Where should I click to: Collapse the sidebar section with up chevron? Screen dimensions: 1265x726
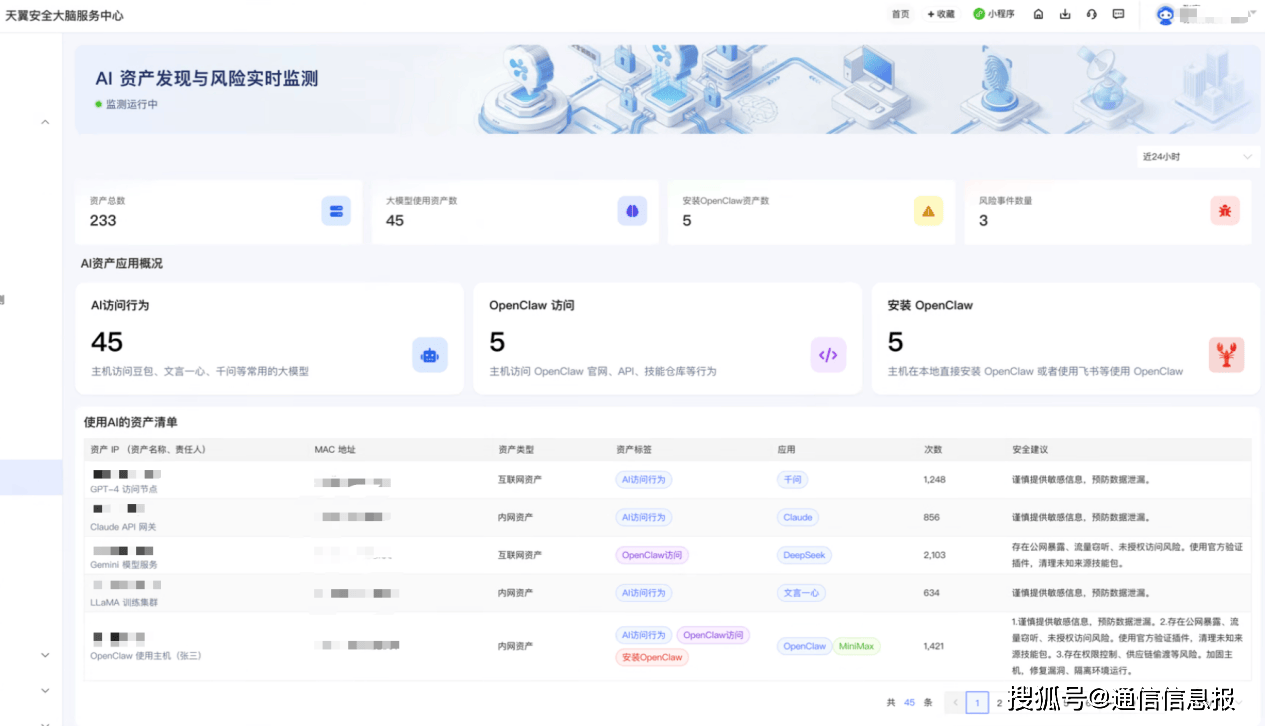pos(45,122)
